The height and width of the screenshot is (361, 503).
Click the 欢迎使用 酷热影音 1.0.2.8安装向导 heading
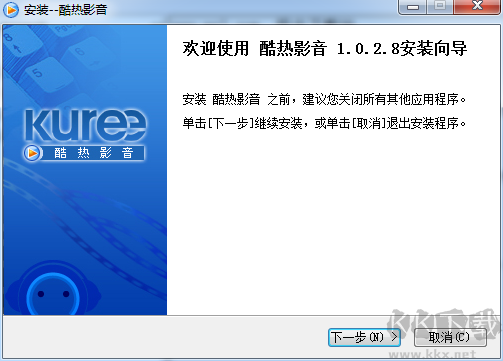coord(325,49)
